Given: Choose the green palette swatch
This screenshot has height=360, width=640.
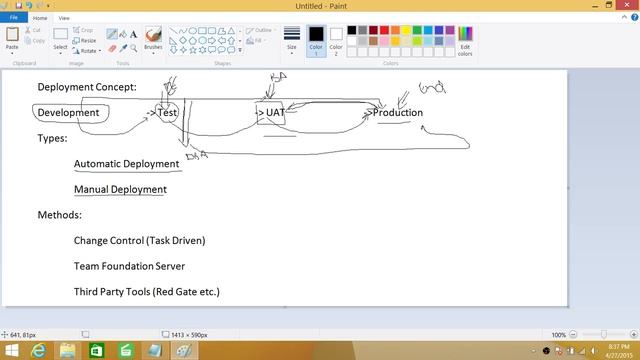Looking at the screenshot, I should point(417,30).
